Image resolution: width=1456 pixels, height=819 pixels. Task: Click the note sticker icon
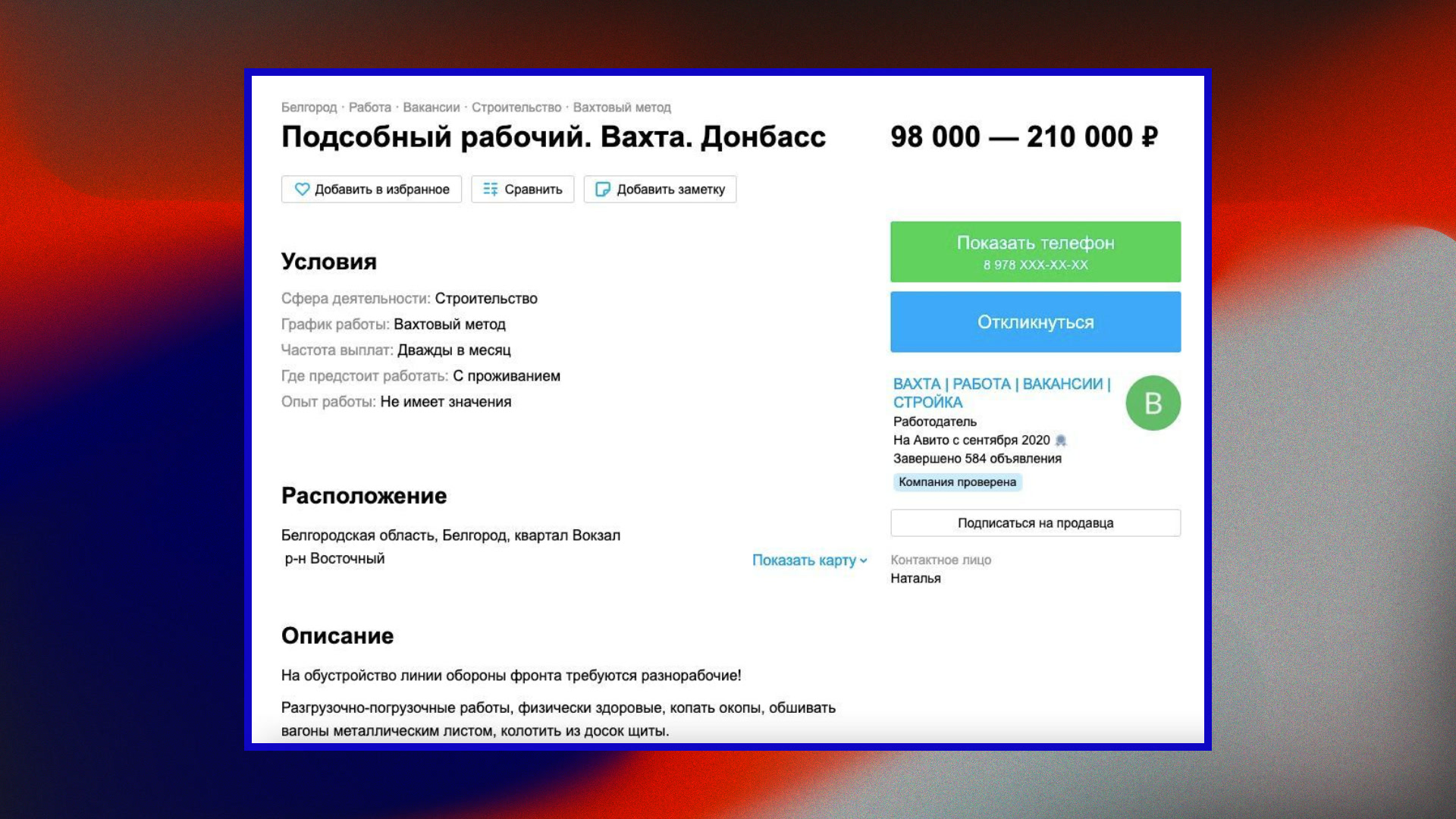click(603, 190)
